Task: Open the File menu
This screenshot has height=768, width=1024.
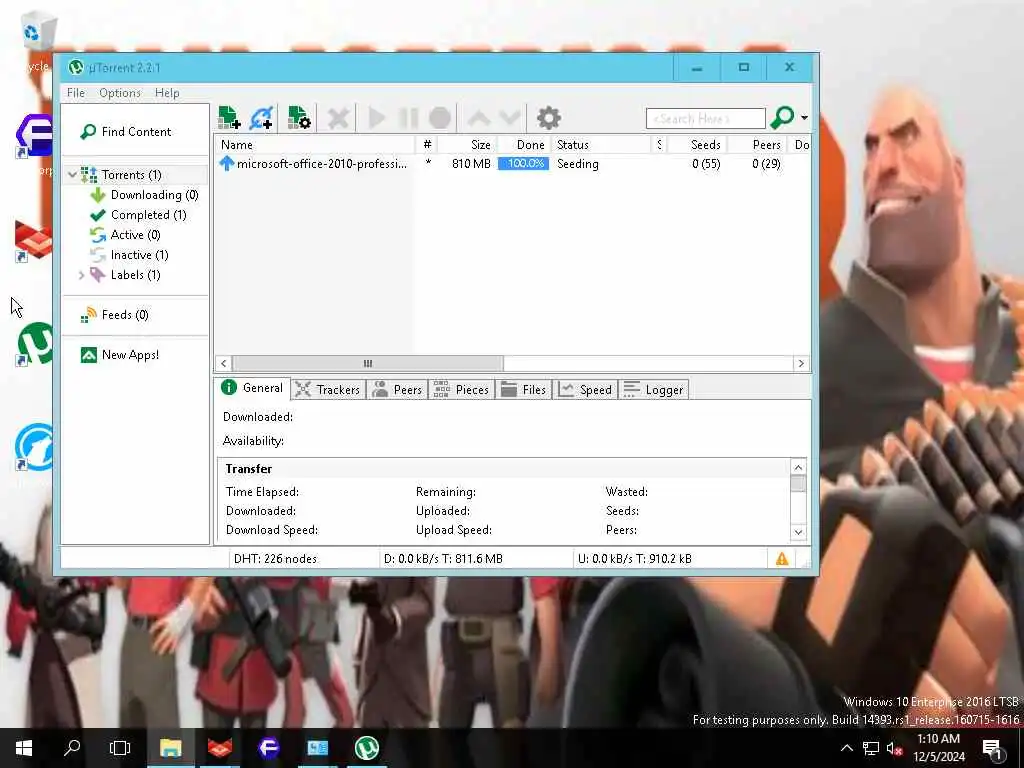Action: pyautogui.click(x=76, y=93)
